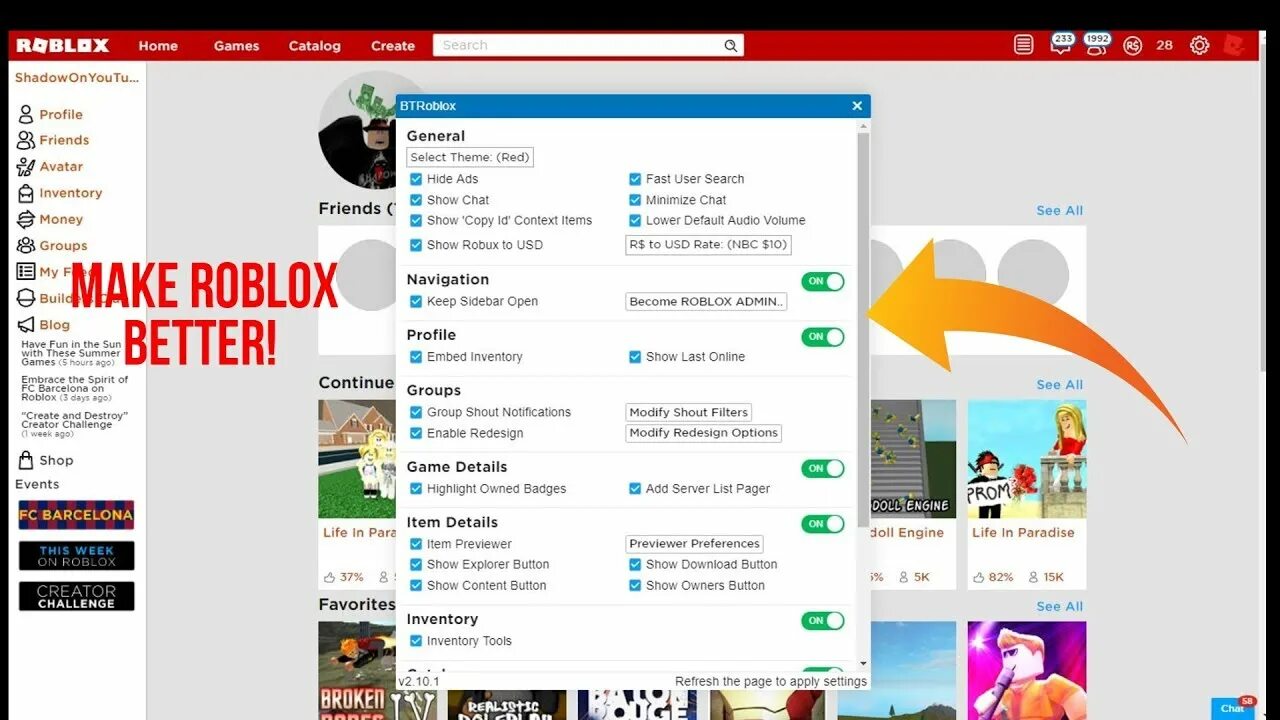Toggle Show 'Copy Id' Context Items checkbox
This screenshot has height=720, width=1280.
coord(416,220)
